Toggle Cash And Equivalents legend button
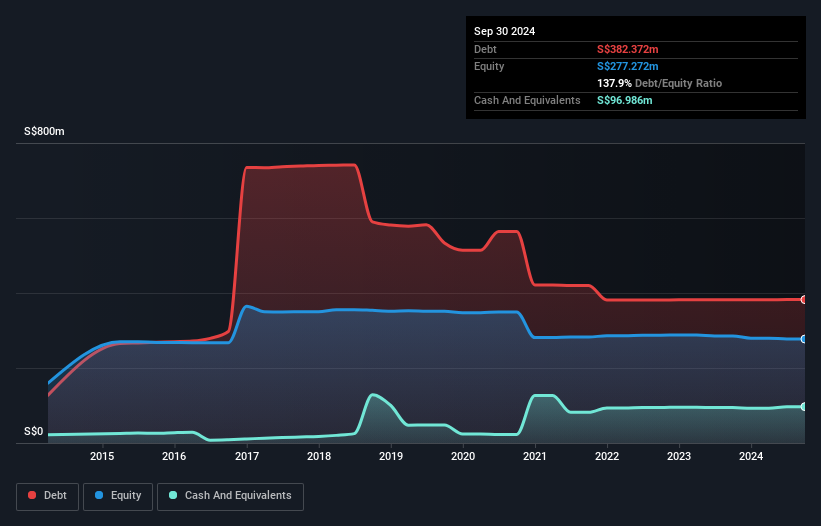 (x=230, y=496)
